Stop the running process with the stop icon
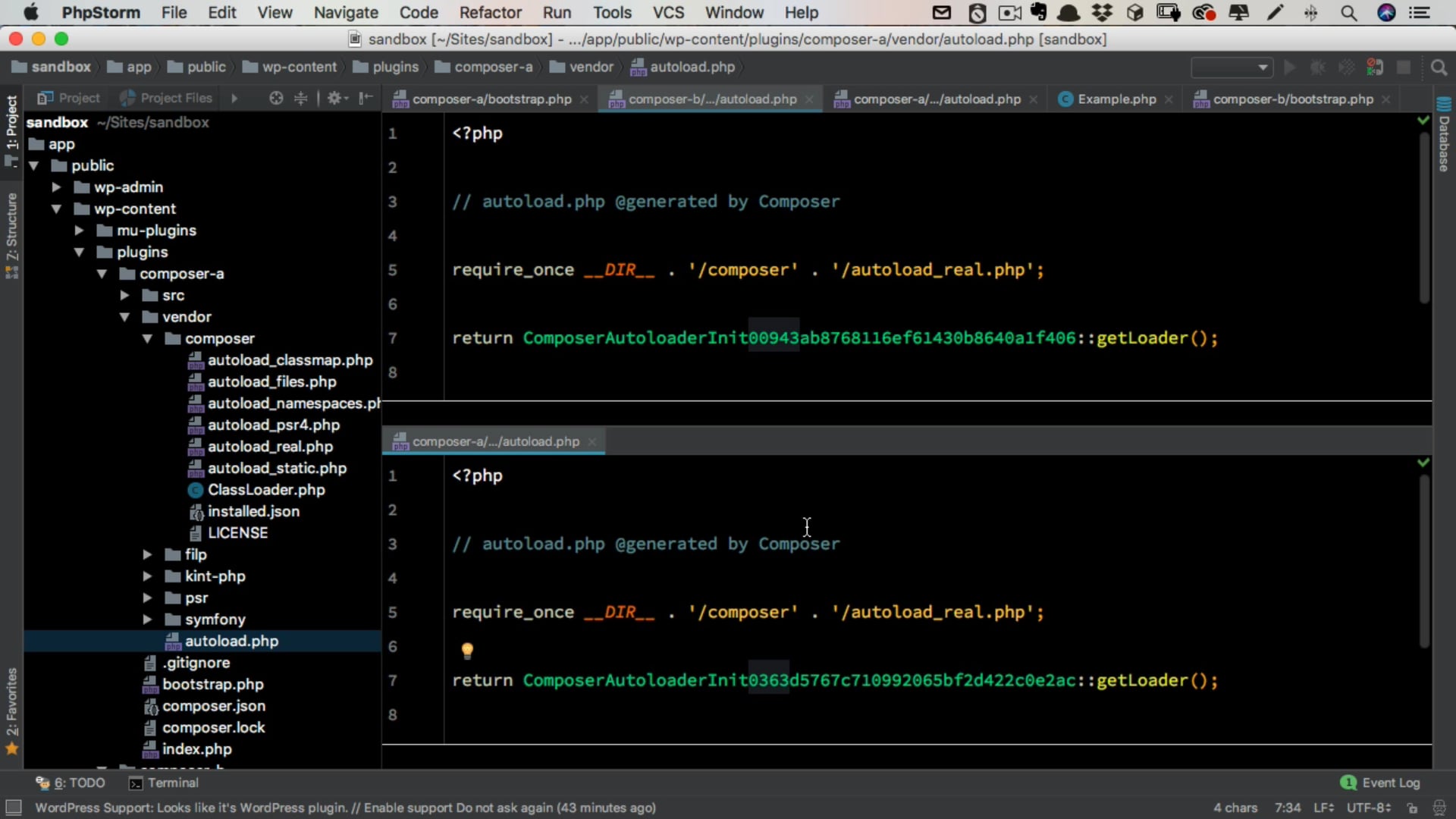 pos(1403,67)
